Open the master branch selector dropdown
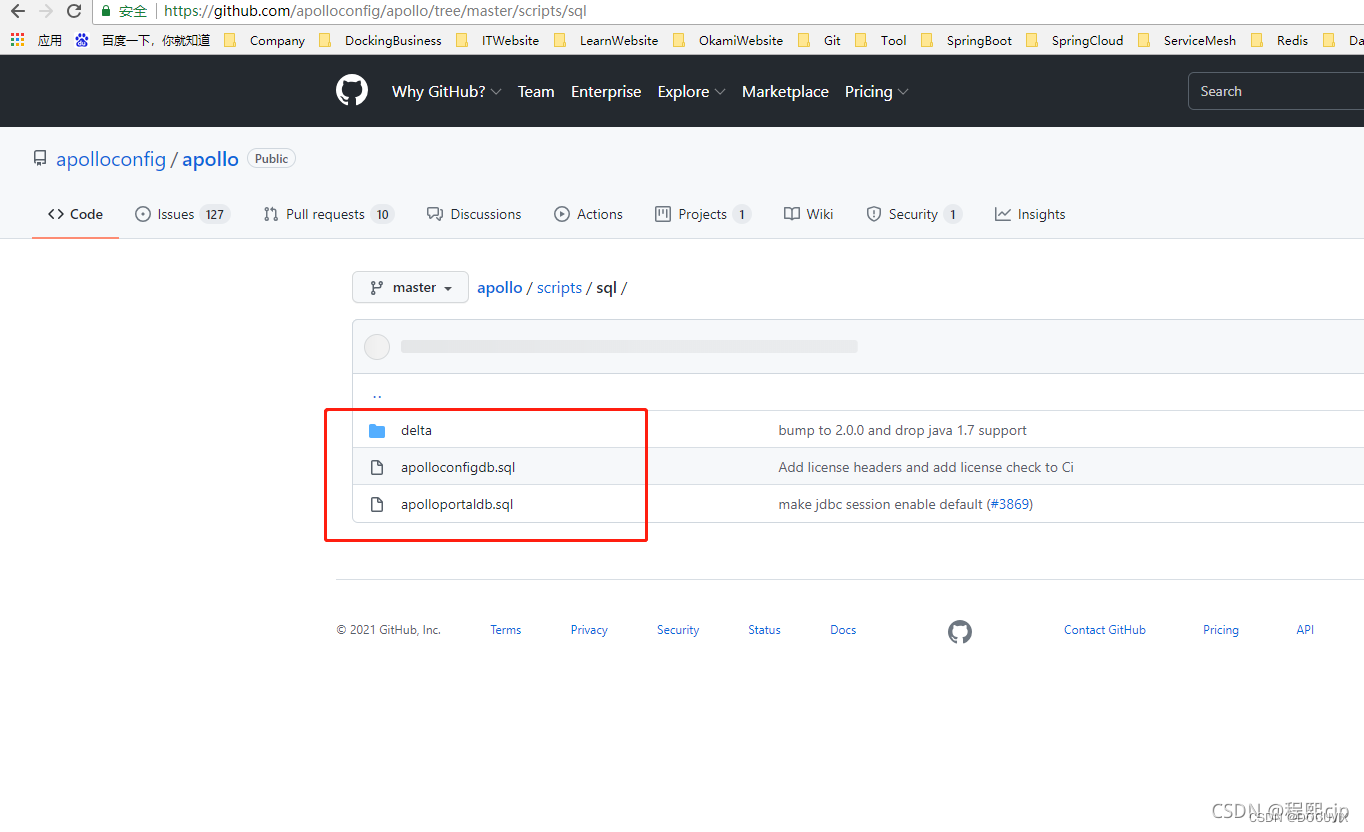 (410, 287)
